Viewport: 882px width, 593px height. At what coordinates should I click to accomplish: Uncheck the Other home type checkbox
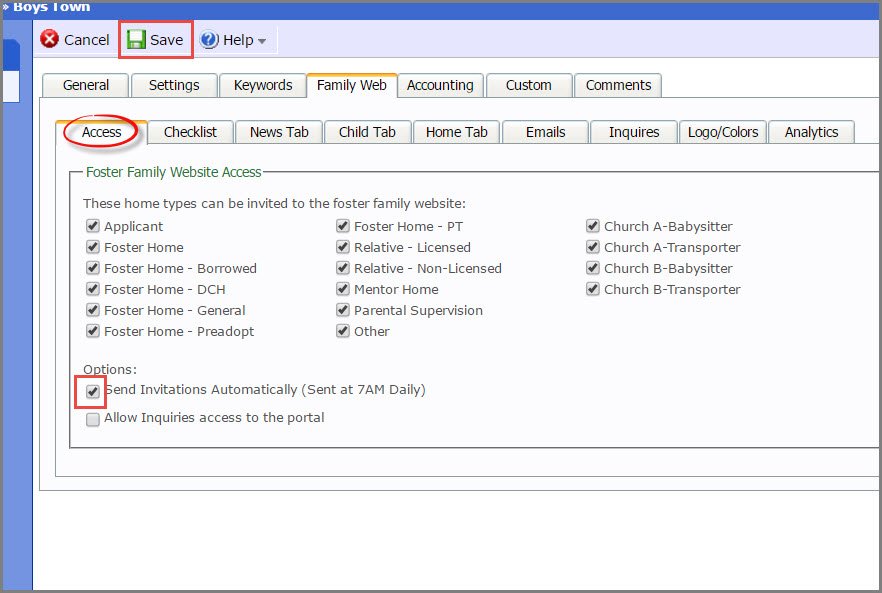coord(343,331)
